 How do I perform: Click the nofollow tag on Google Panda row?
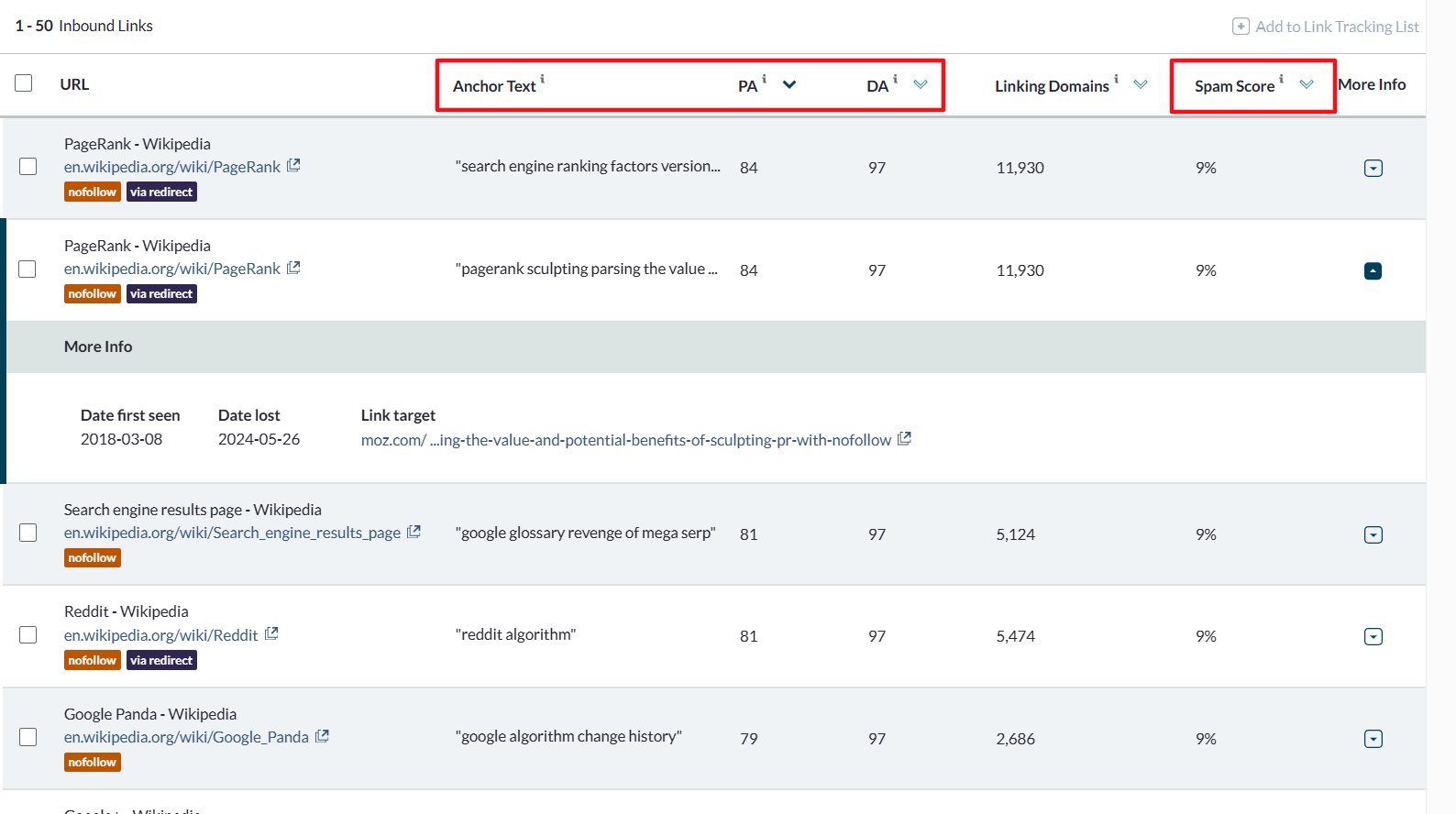coord(92,763)
